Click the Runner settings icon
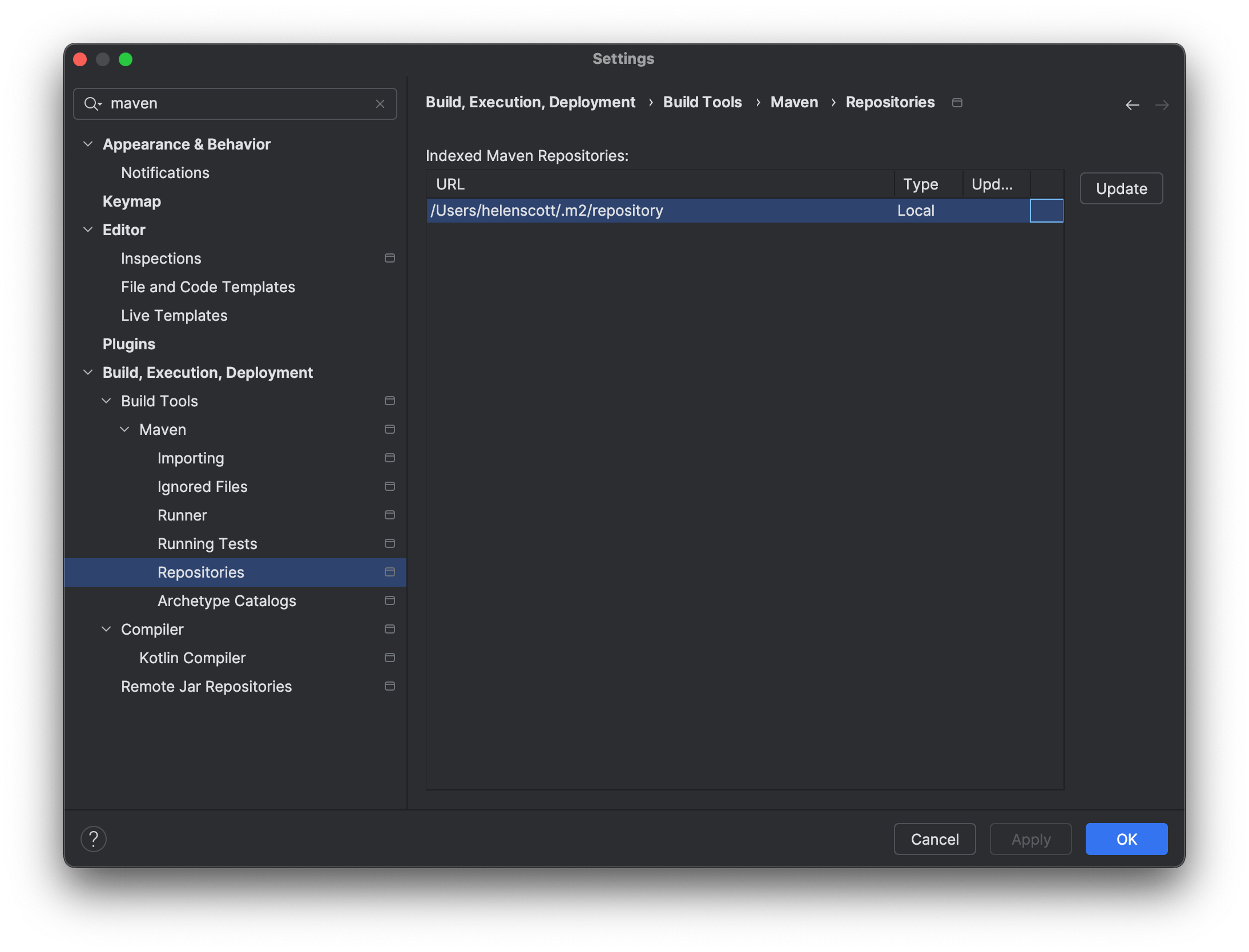Viewport: 1249px width, 952px height. coord(389,514)
